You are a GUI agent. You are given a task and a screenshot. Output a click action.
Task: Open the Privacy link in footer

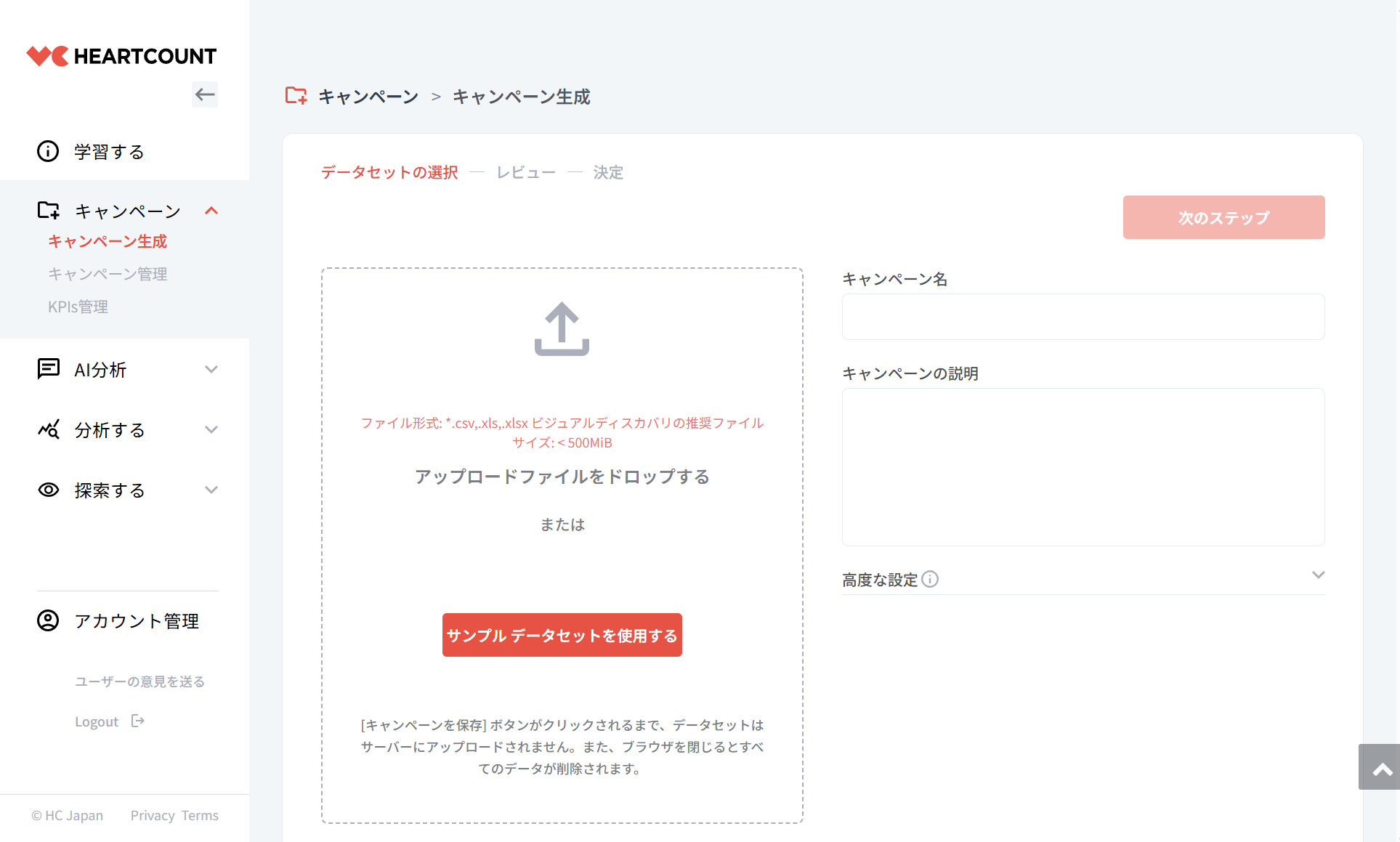click(153, 815)
